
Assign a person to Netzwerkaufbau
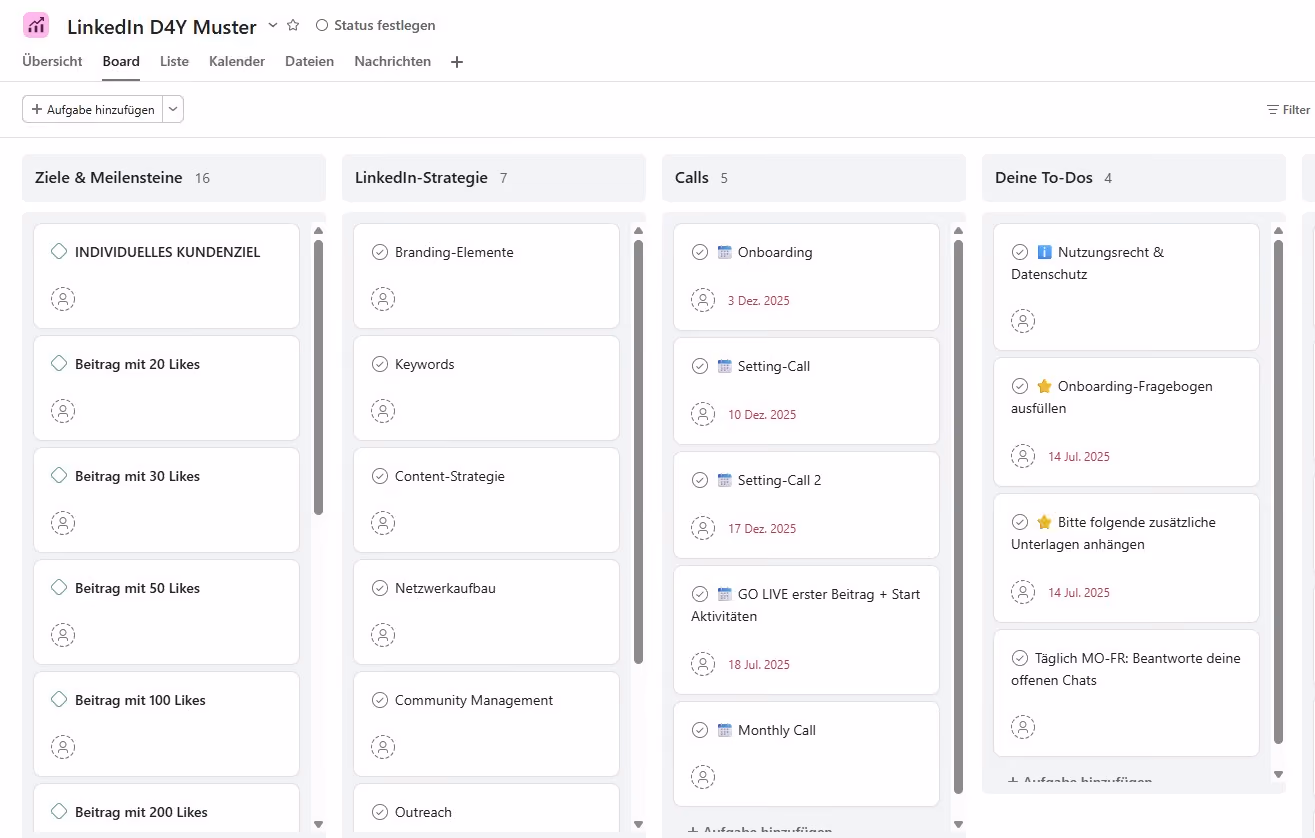click(x=383, y=635)
